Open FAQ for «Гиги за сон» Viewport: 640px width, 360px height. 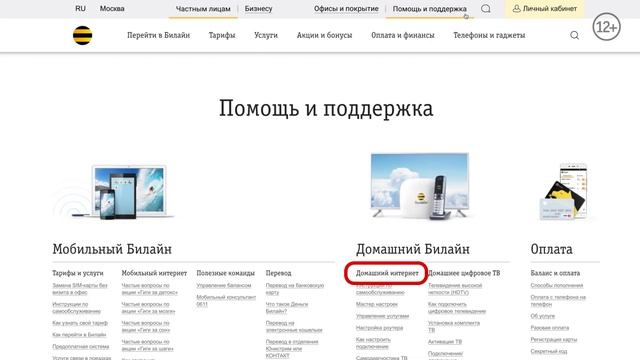[146, 327]
